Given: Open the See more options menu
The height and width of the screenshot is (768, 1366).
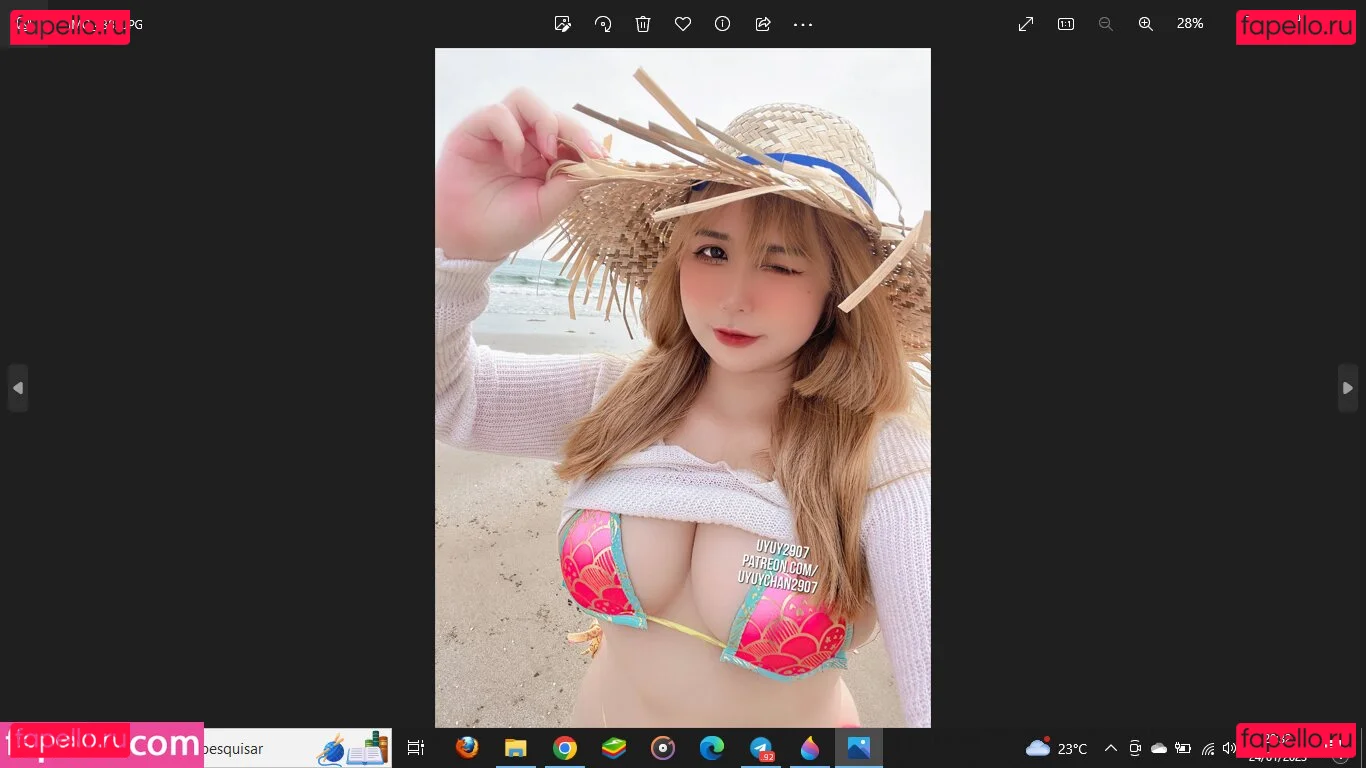Looking at the screenshot, I should tap(802, 24).
